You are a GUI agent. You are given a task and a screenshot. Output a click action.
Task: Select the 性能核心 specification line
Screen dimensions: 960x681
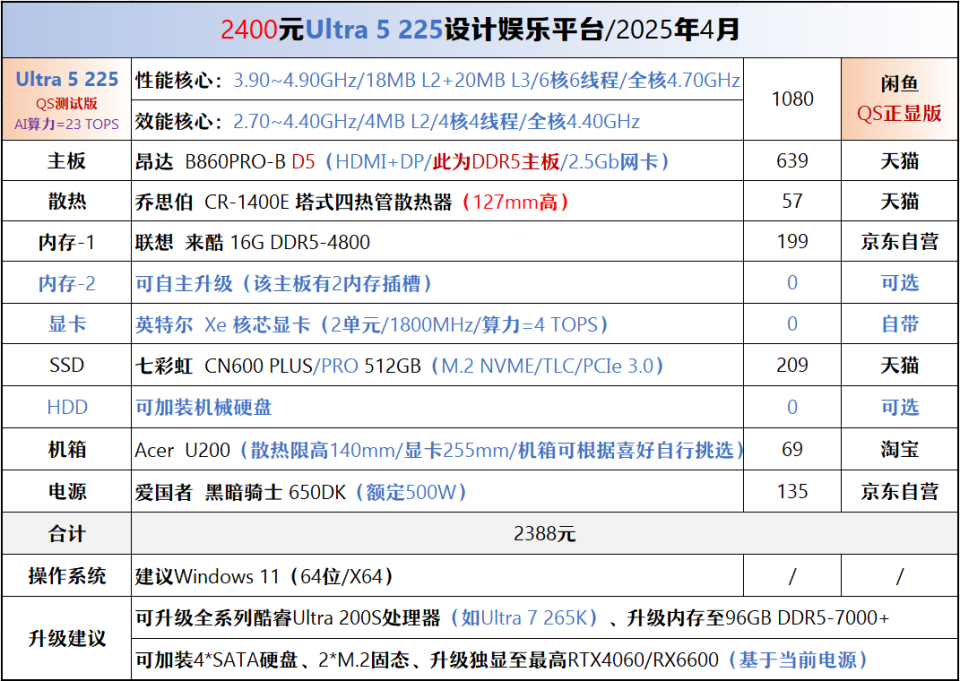tap(438, 80)
